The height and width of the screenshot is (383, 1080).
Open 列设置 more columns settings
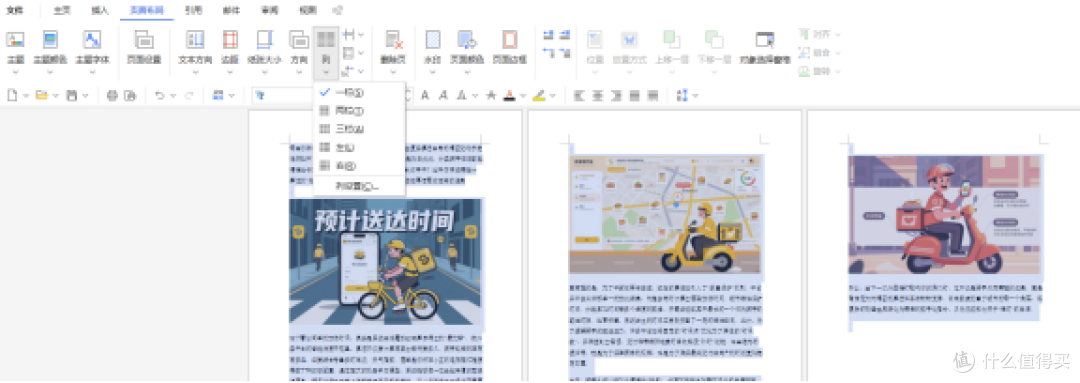click(359, 186)
